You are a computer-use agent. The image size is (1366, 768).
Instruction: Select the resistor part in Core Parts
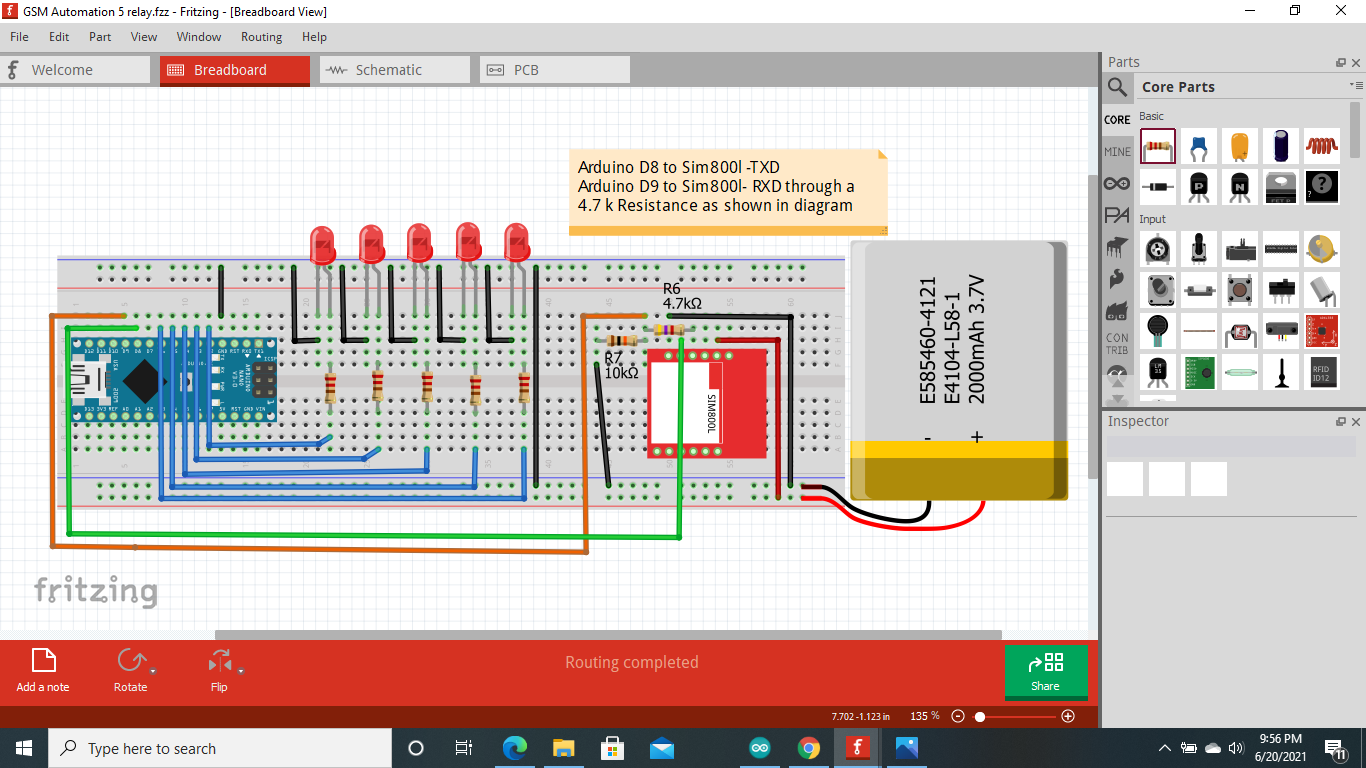(1157, 146)
